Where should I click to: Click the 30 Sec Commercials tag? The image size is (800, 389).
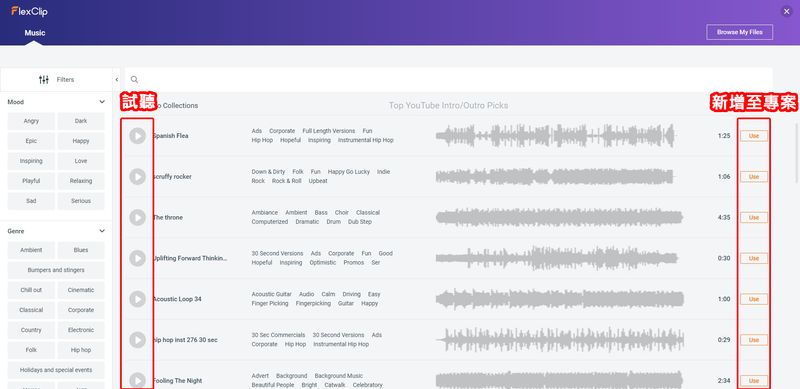tap(278, 335)
